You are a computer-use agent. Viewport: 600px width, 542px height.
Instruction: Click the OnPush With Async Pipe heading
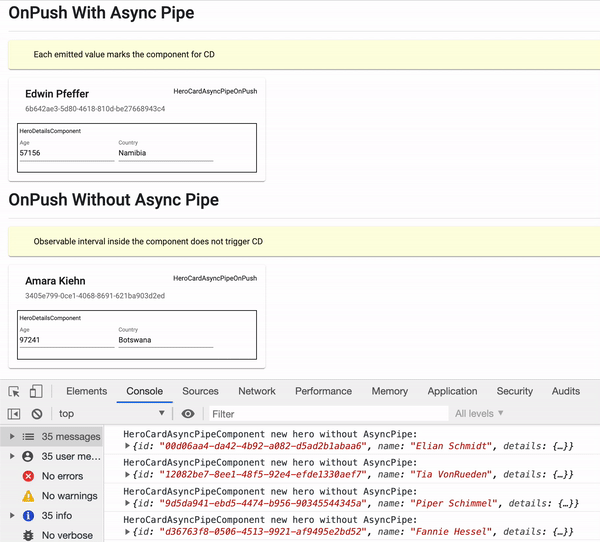(101, 13)
